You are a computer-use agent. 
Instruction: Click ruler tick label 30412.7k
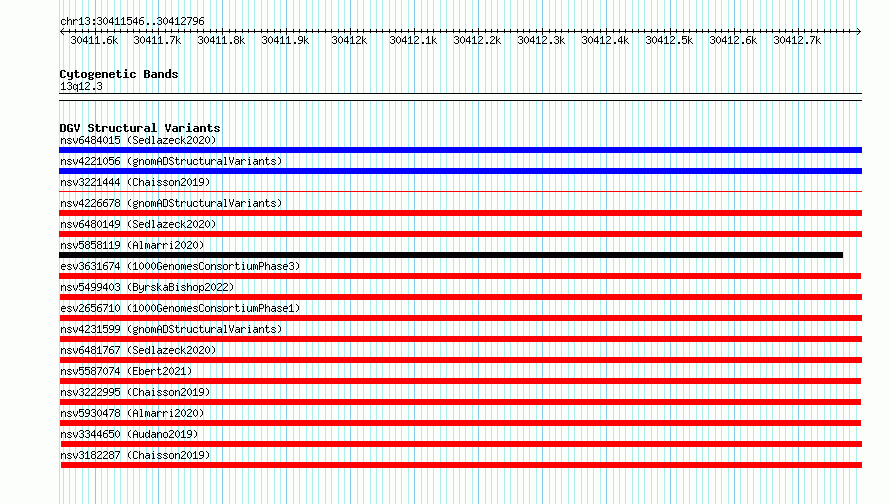(x=797, y=40)
